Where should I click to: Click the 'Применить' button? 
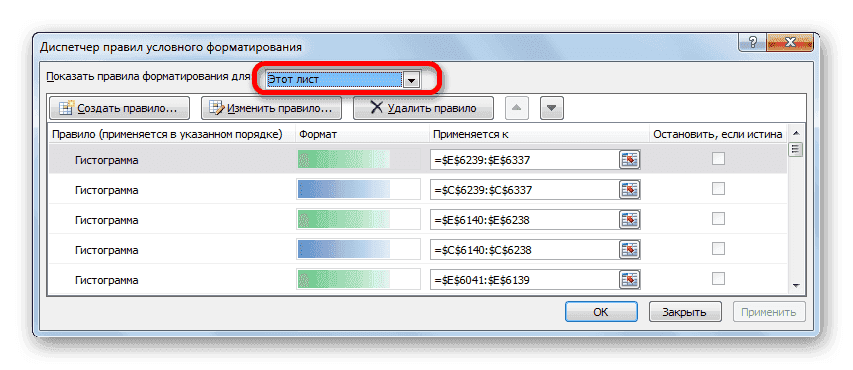tap(769, 312)
